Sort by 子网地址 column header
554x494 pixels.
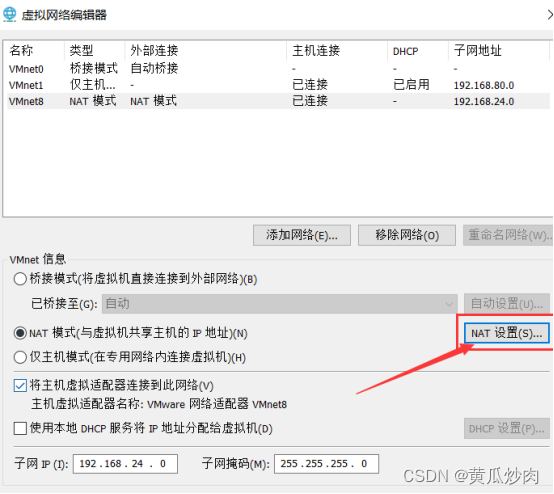pos(478,51)
